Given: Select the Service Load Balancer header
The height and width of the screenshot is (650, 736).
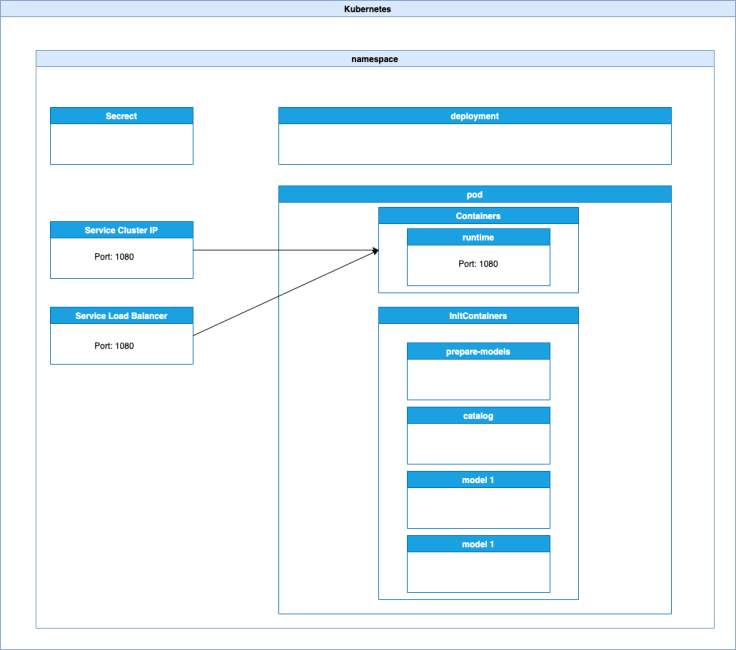Looking at the screenshot, I should tap(122, 316).
